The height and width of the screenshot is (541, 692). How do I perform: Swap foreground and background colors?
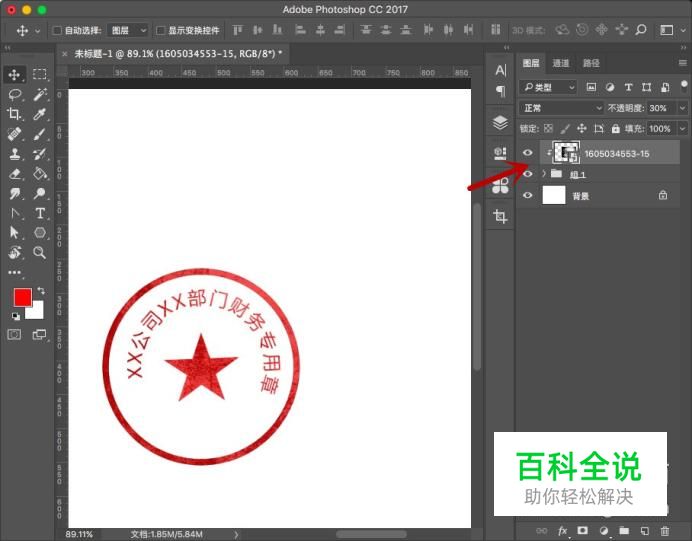(41, 290)
